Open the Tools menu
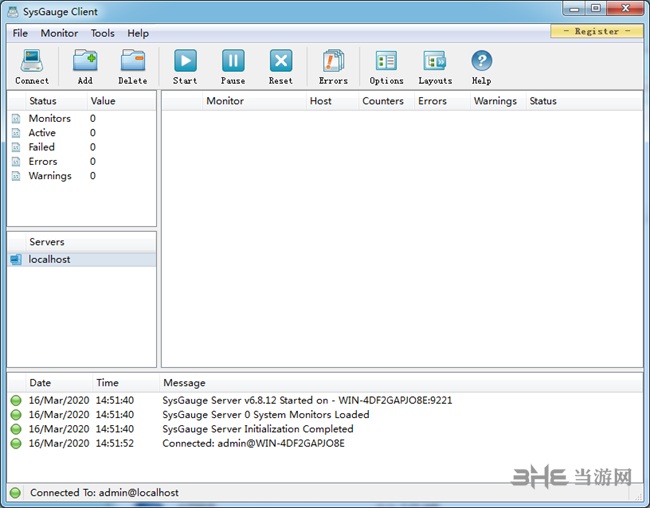The height and width of the screenshot is (508, 650). pos(102,33)
